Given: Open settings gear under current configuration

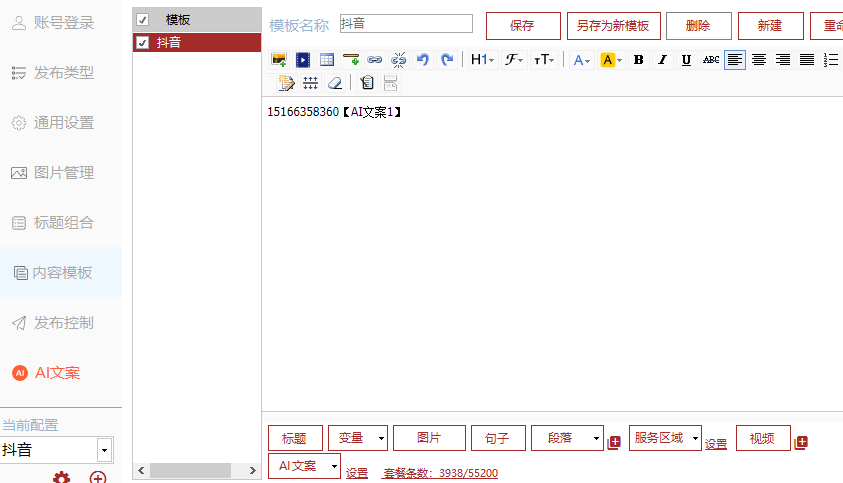Looking at the screenshot, I should pyautogui.click(x=61, y=477).
